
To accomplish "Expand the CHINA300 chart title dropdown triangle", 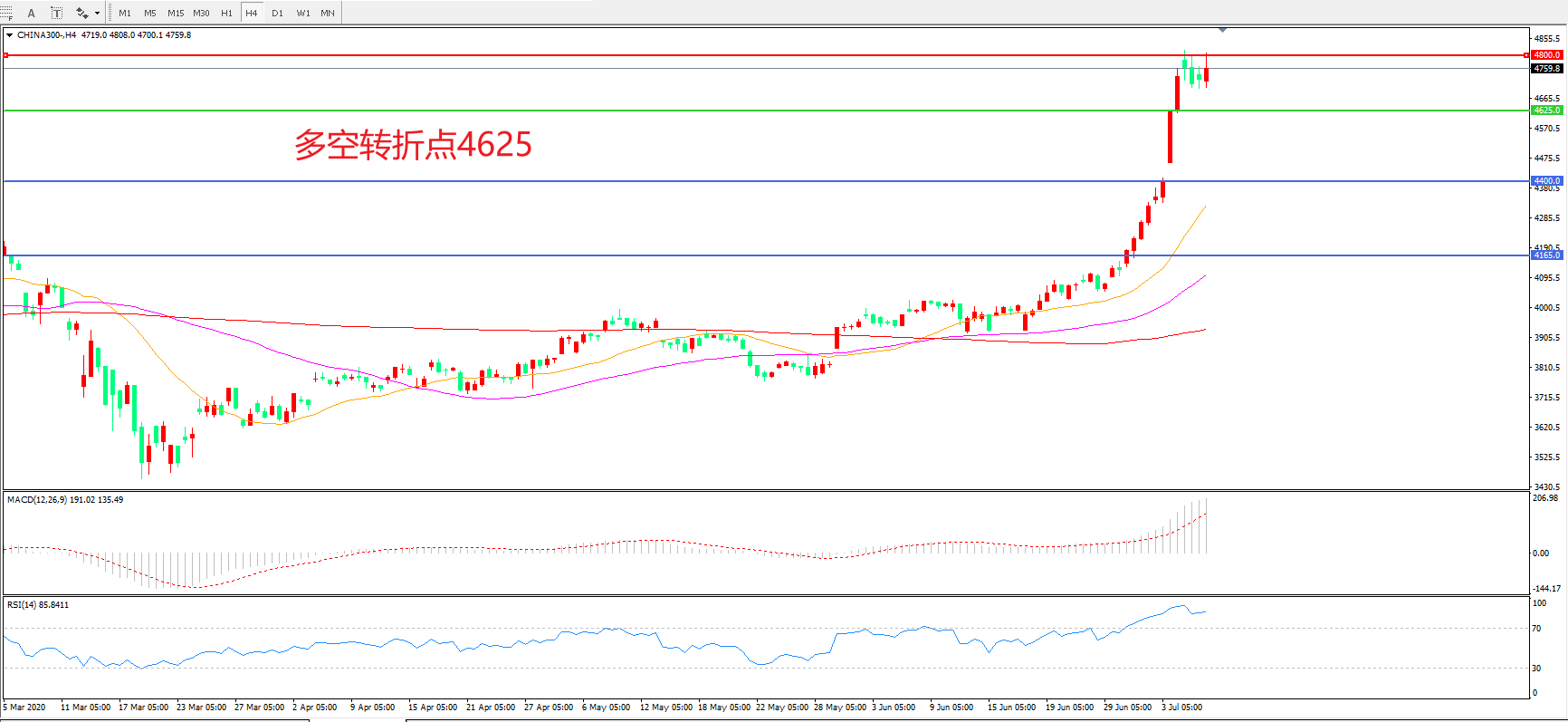I will 10,35.
